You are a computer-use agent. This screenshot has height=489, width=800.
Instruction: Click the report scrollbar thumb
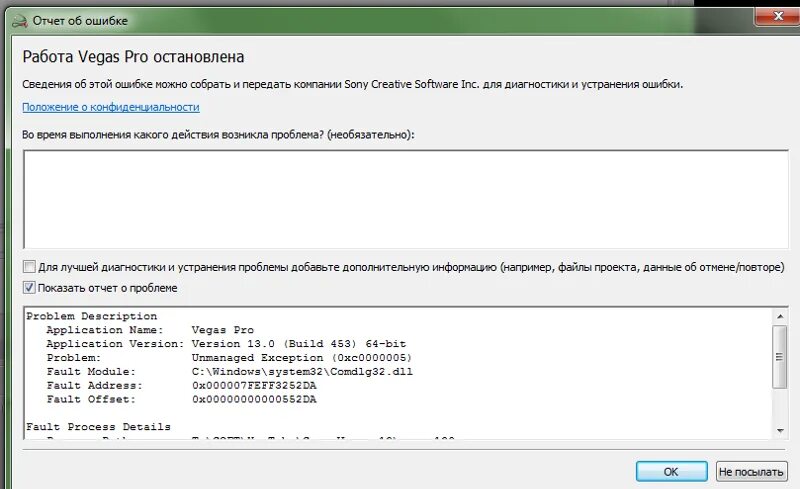pyautogui.click(x=780, y=357)
